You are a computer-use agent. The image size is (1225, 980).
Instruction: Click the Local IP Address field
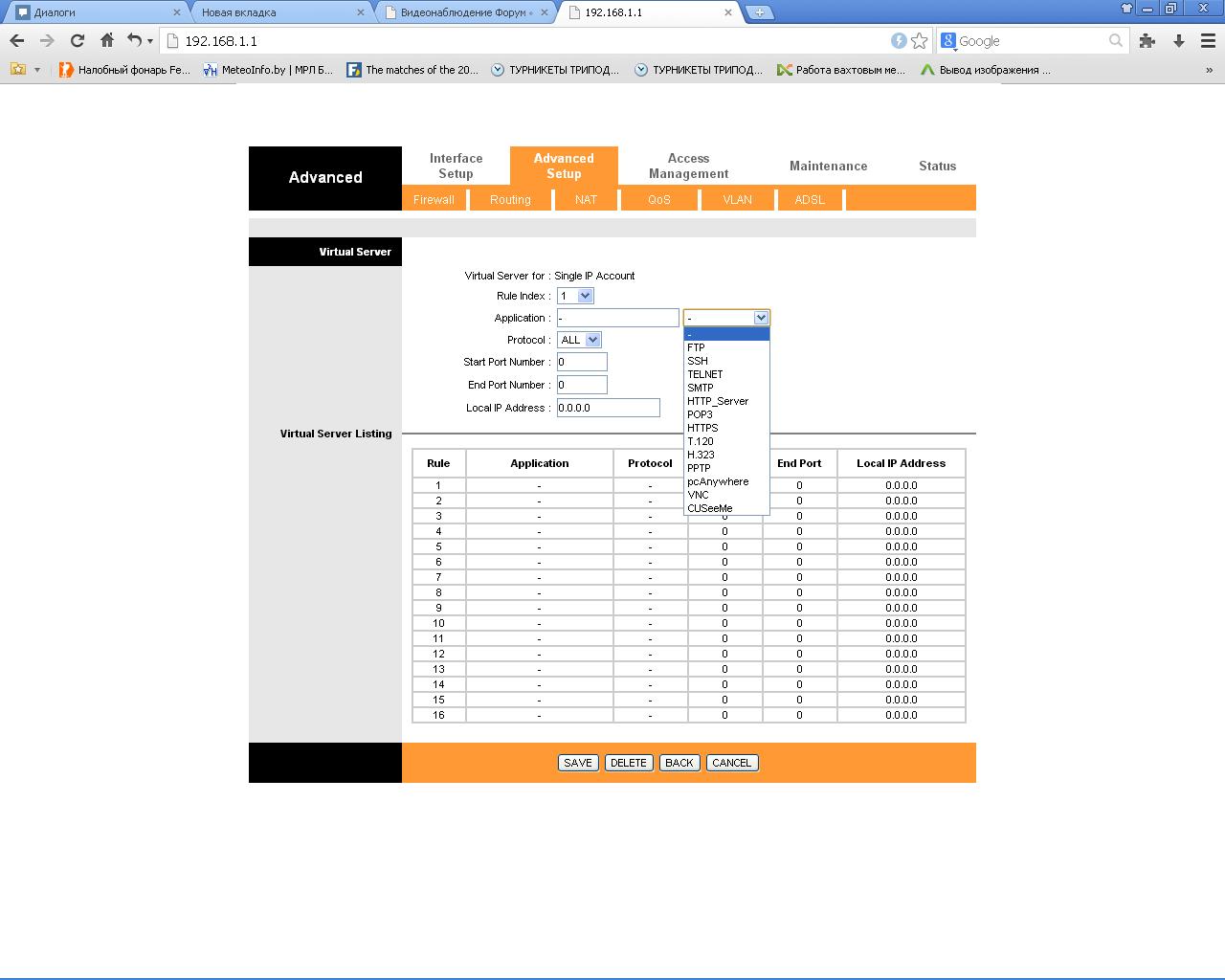[x=609, y=408]
